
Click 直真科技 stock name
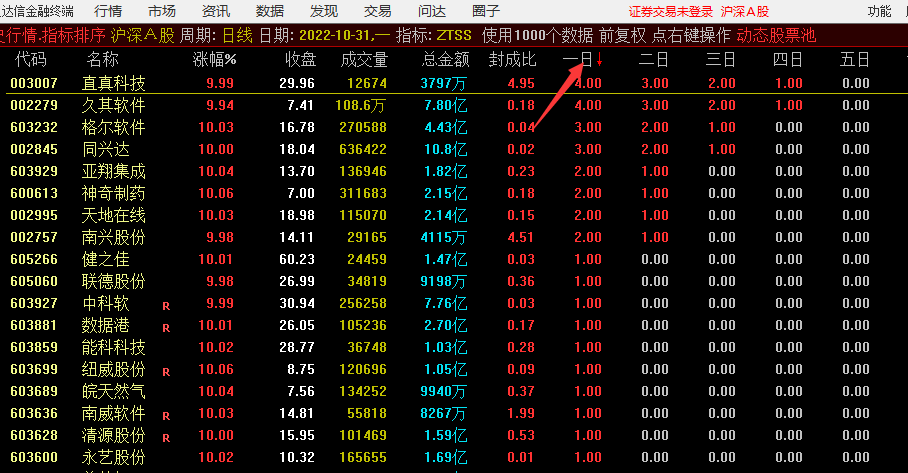tap(114, 83)
